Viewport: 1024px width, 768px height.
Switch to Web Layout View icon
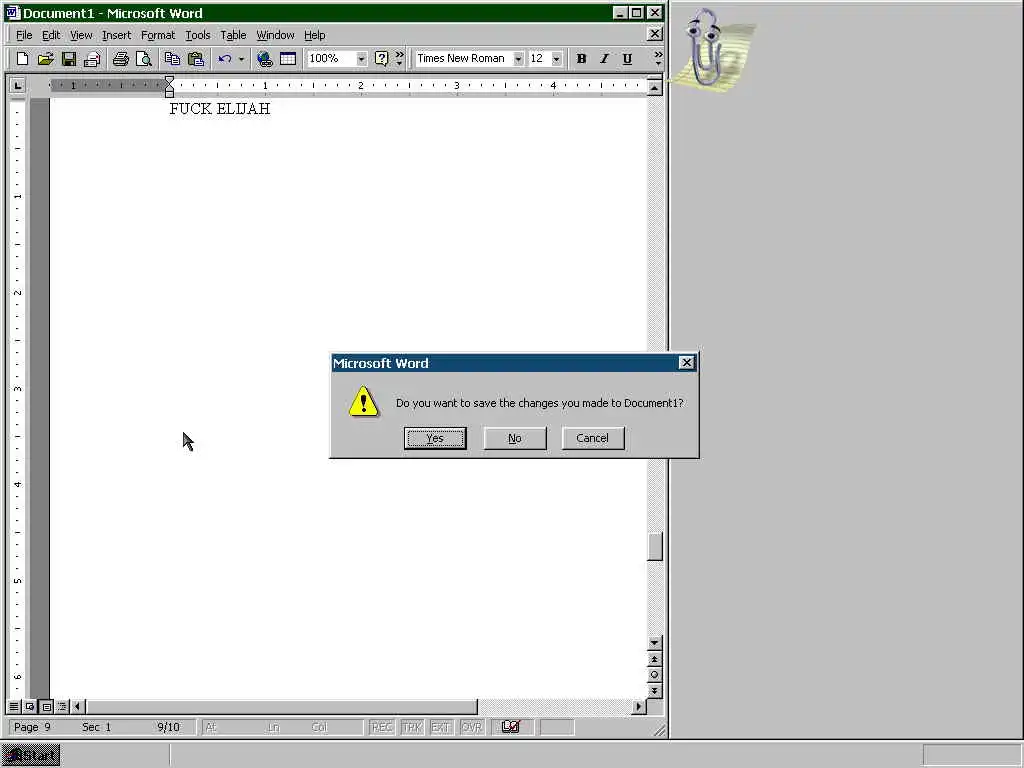pos(30,707)
